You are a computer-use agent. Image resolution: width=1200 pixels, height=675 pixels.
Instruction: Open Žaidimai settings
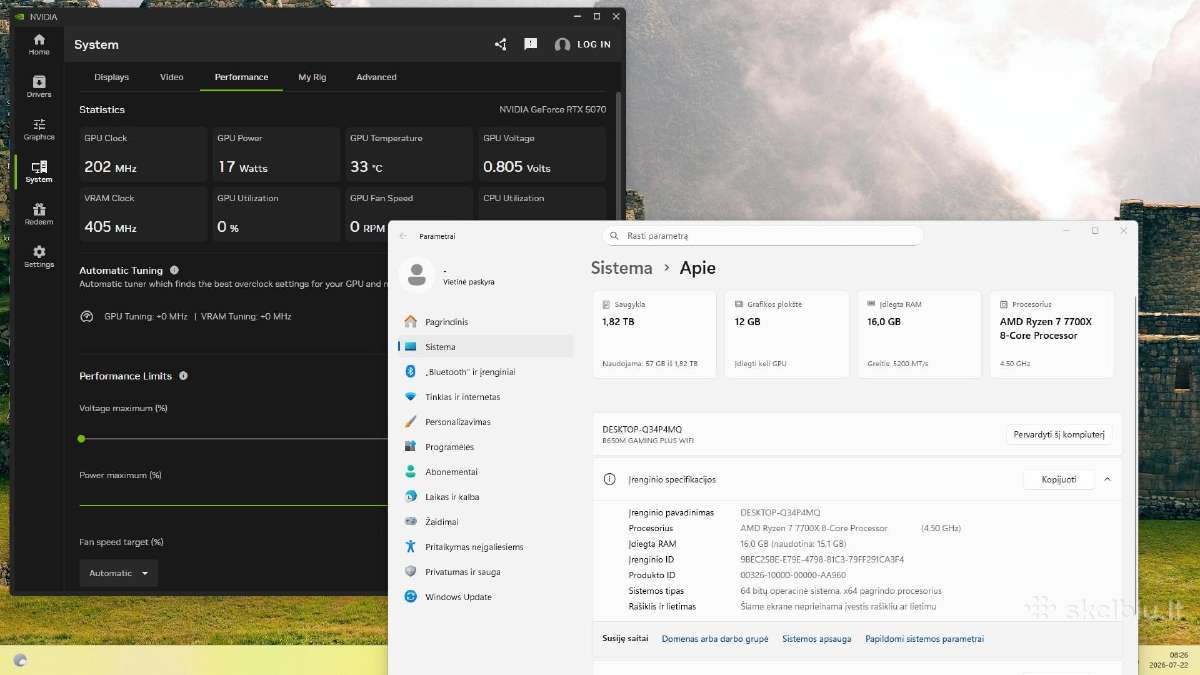(x=485, y=522)
